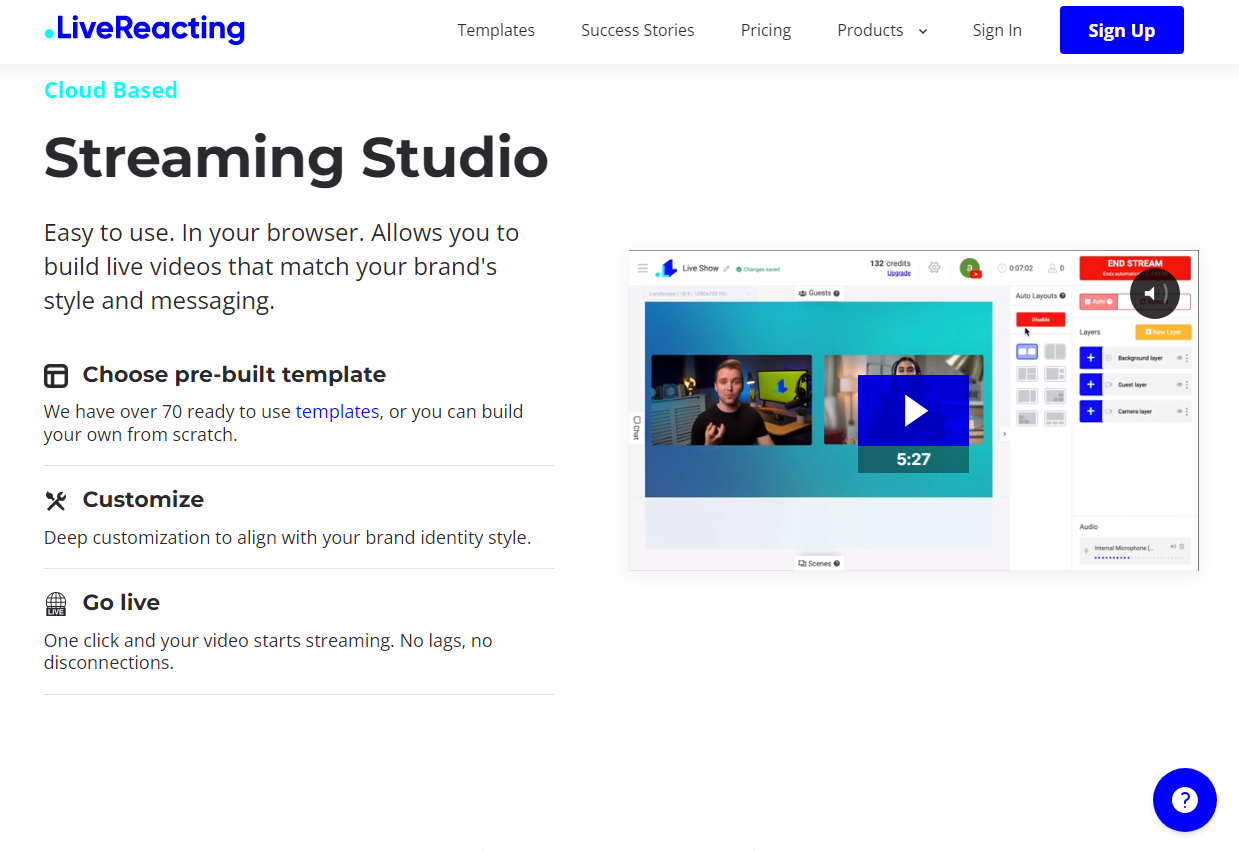Click the blue Sign Up button

click(x=1122, y=30)
